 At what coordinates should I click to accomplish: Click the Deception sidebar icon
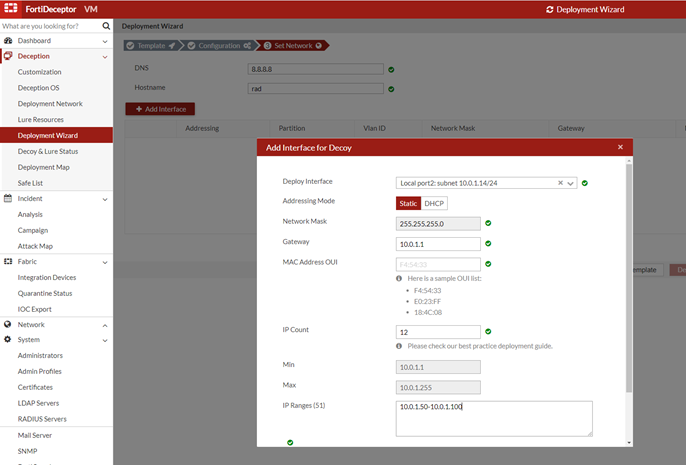pyautogui.click(x=8, y=56)
